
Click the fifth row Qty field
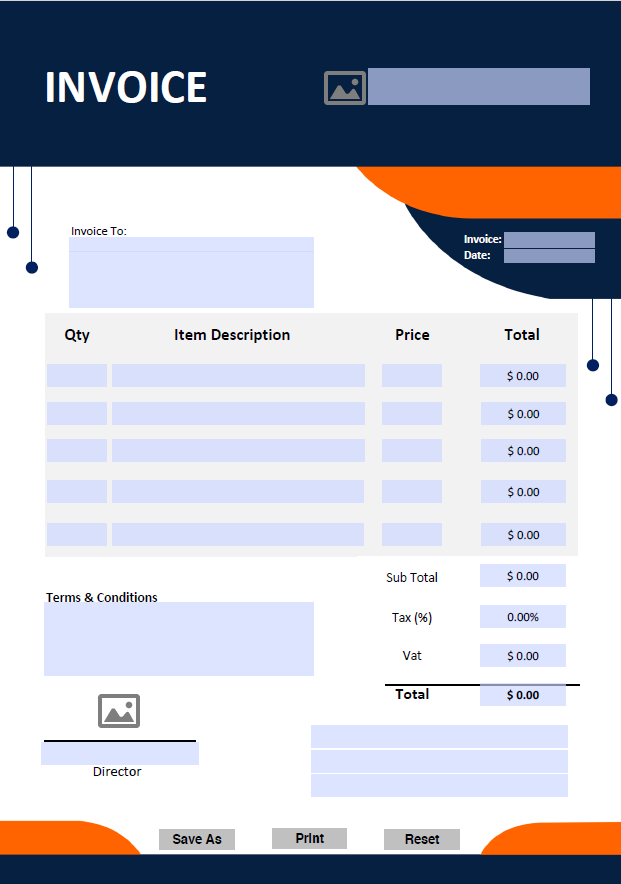(77, 535)
